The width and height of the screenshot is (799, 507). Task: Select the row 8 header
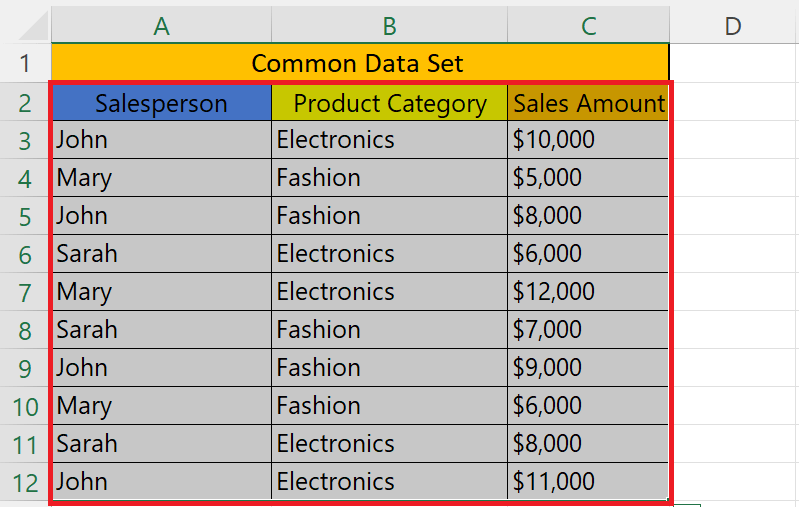tap(25, 330)
